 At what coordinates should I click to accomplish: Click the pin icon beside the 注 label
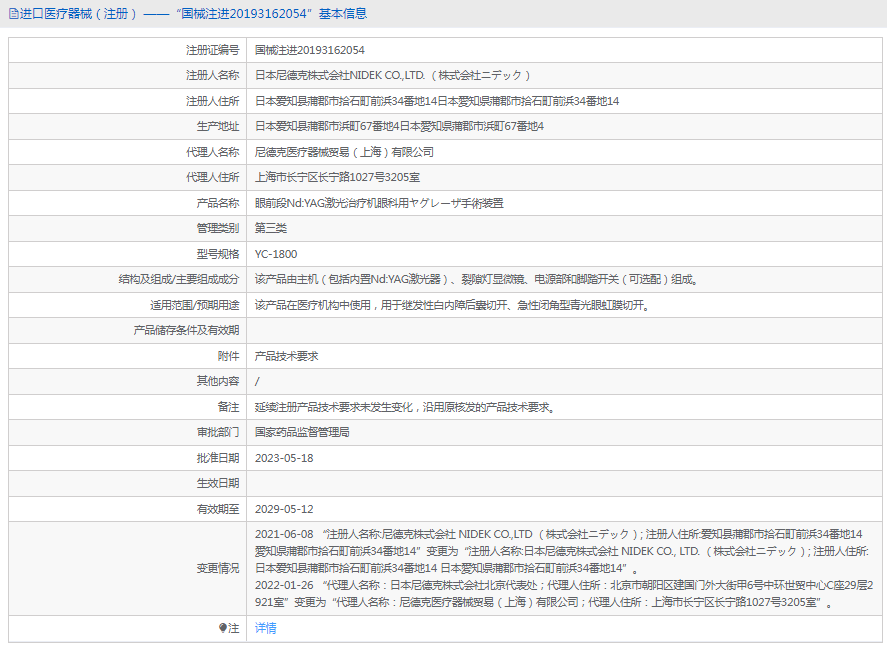pyautogui.click(x=223, y=628)
